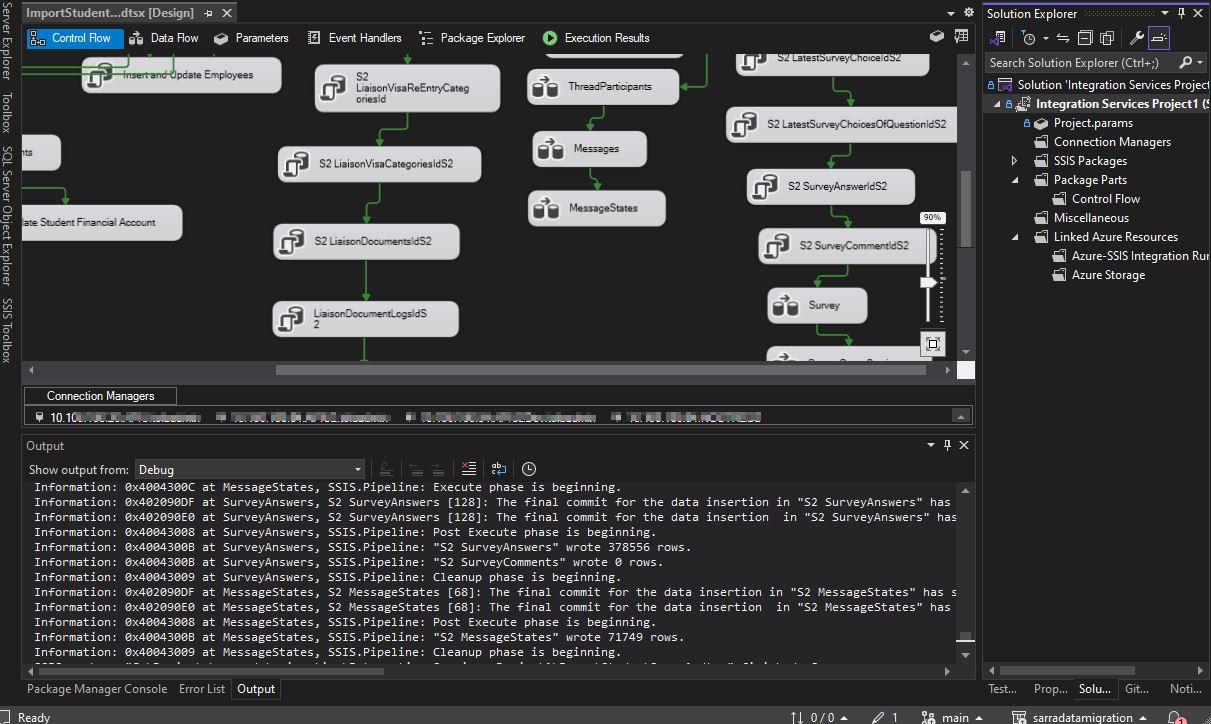Screen dimensions: 1211x724
Task: Toggle Show All Files in Solution Explorer
Action: 1107,38
